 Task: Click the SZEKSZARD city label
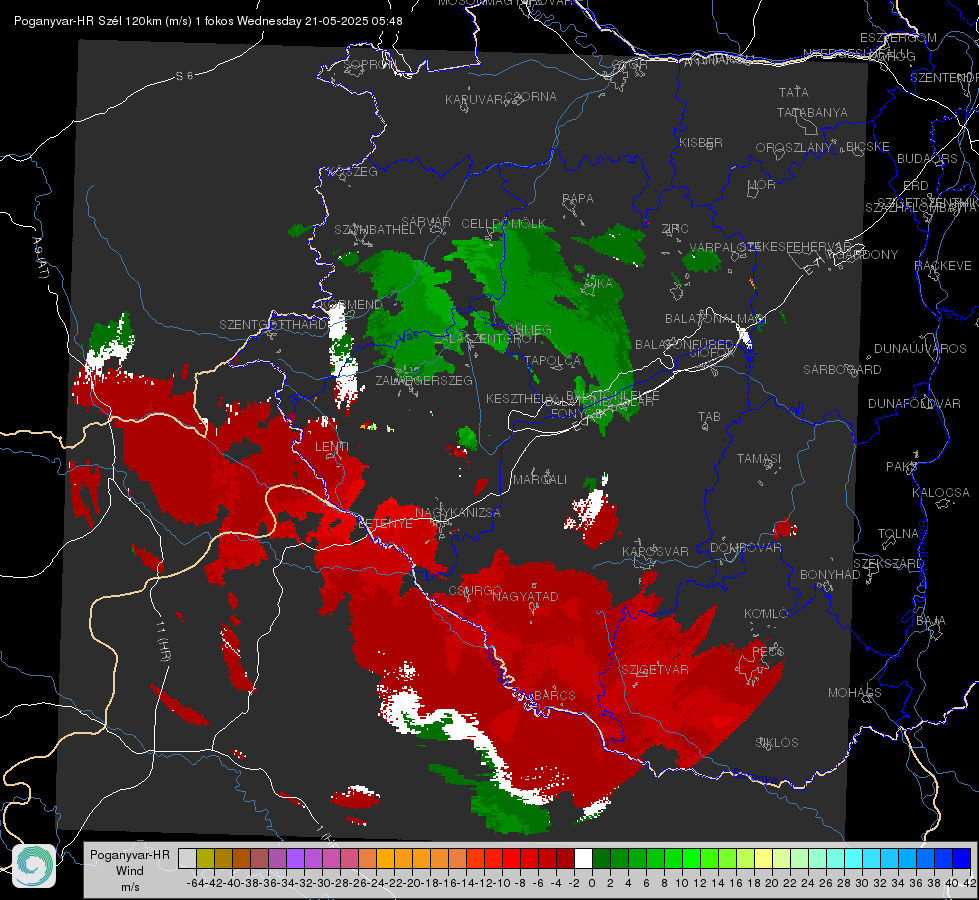tap(888, 563)
